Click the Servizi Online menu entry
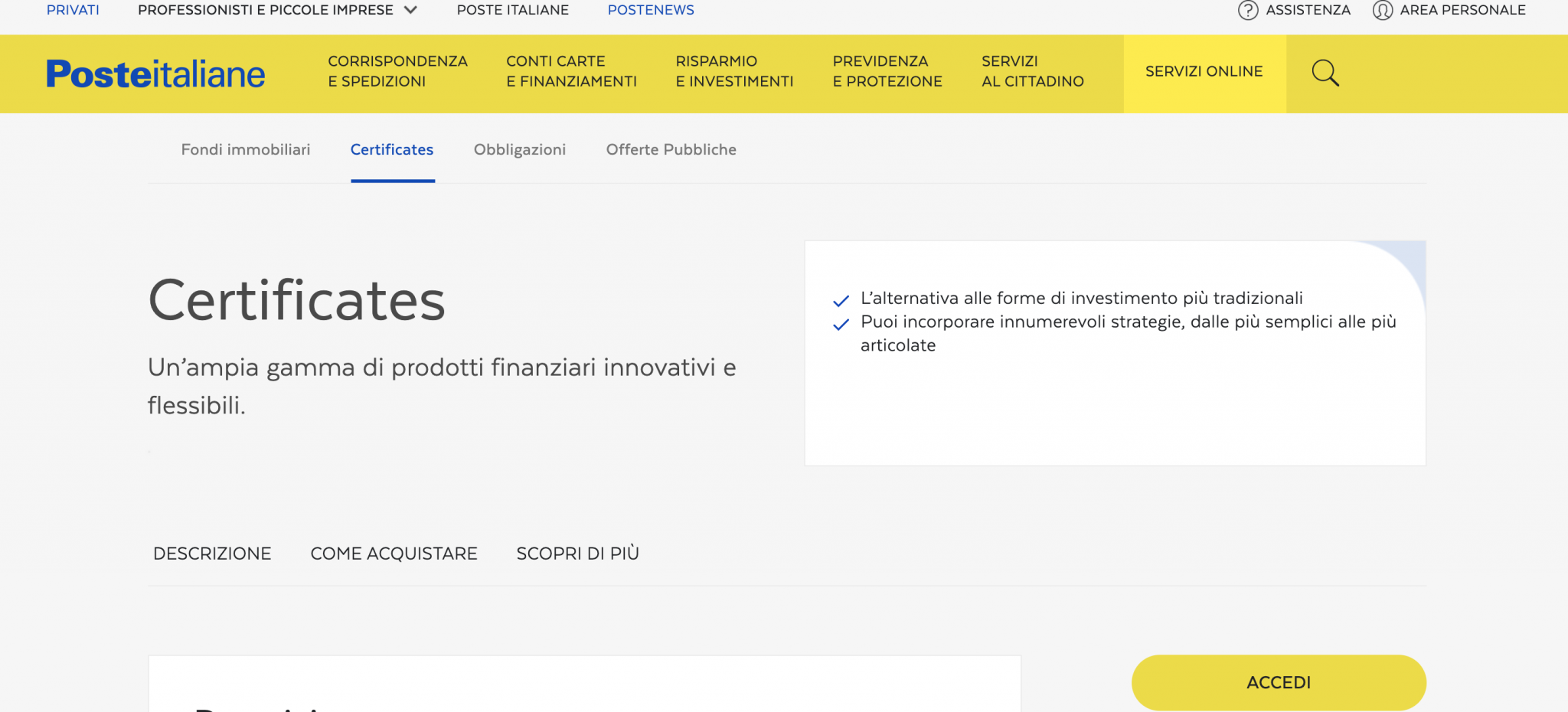This screenshot has height=712, width=1568. 1204,71
